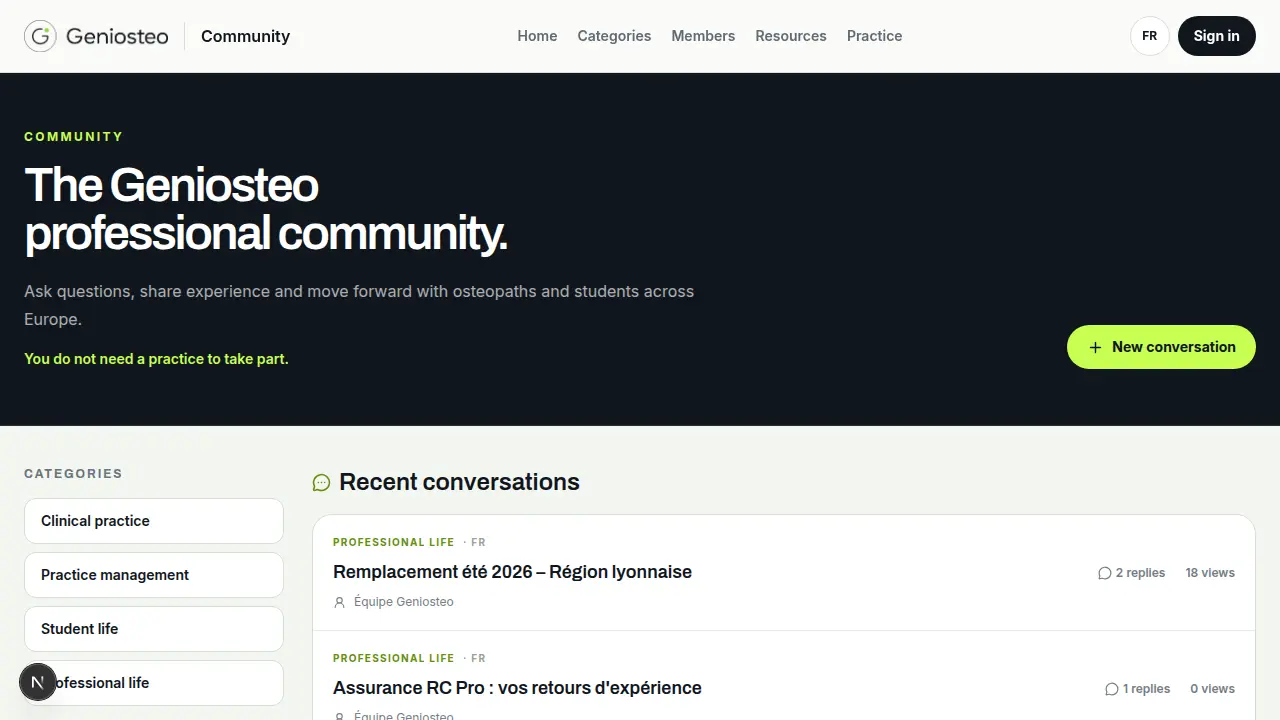Open the Remplacement été 2026 – Région lyonnaise thread

[x=512, y=572]
